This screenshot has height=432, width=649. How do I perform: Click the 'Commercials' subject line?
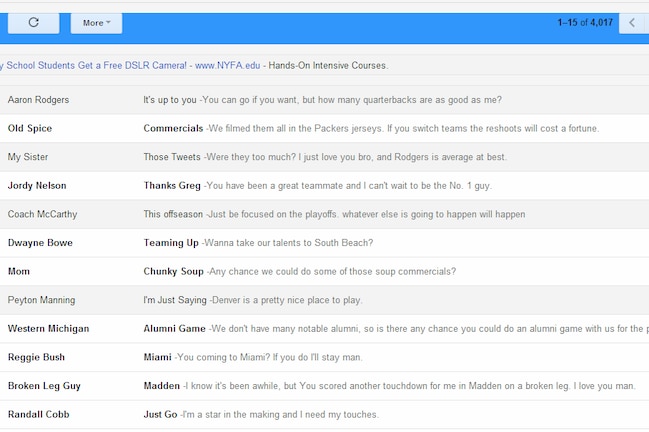(173, 128)
